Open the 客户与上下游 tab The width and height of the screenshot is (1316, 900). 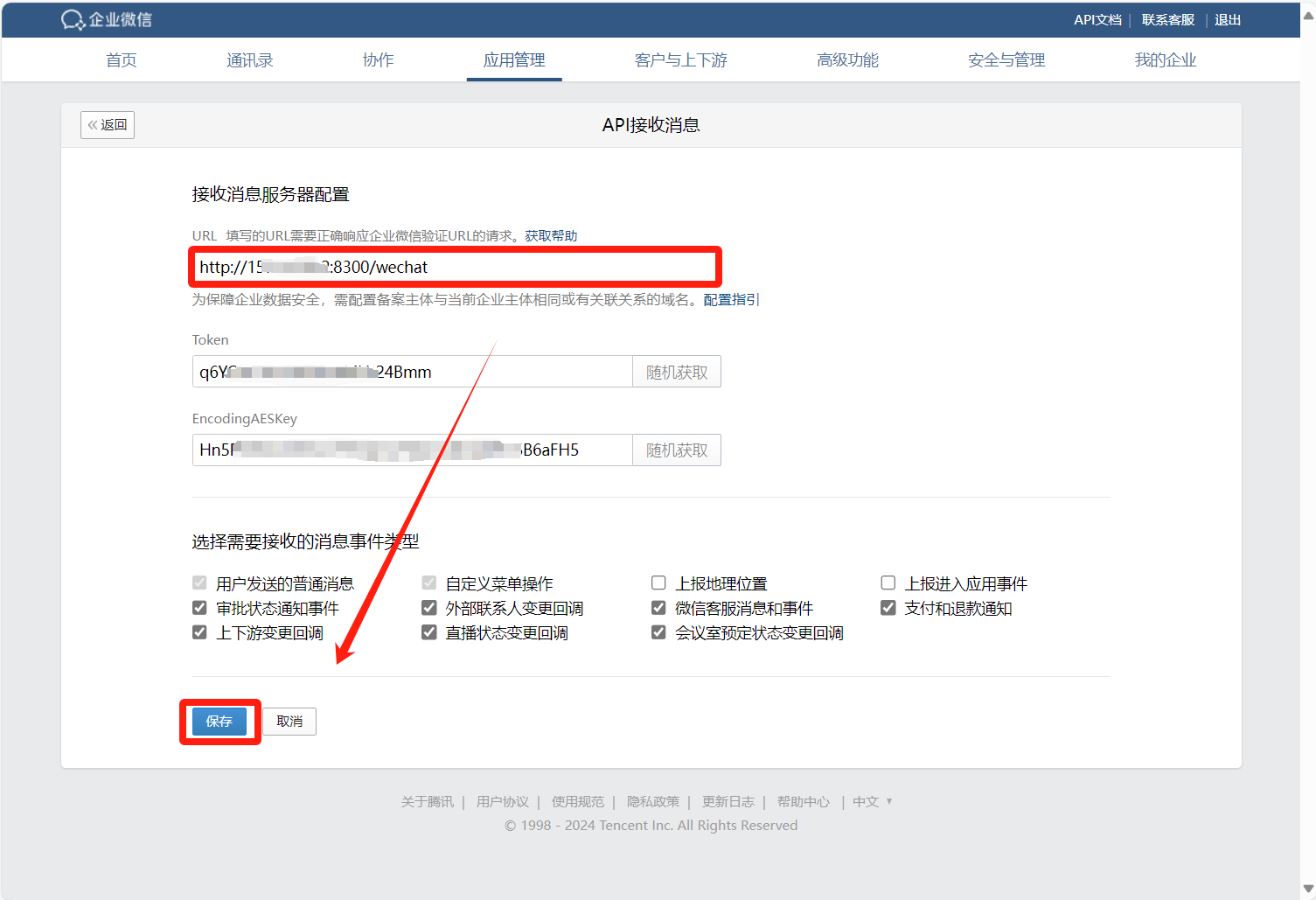click(680, 60)
